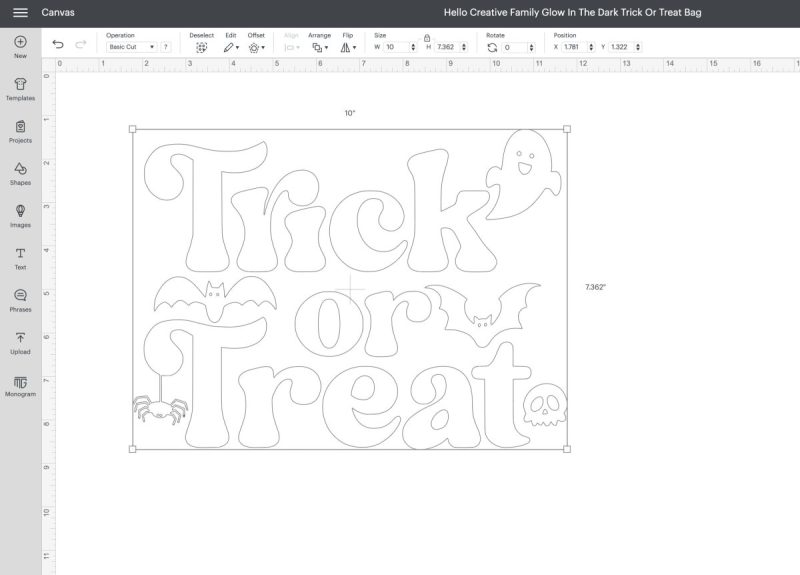The width and height of the screenshot is (800, 575).
Task: Click the New project icon
Action: point(20,47)
